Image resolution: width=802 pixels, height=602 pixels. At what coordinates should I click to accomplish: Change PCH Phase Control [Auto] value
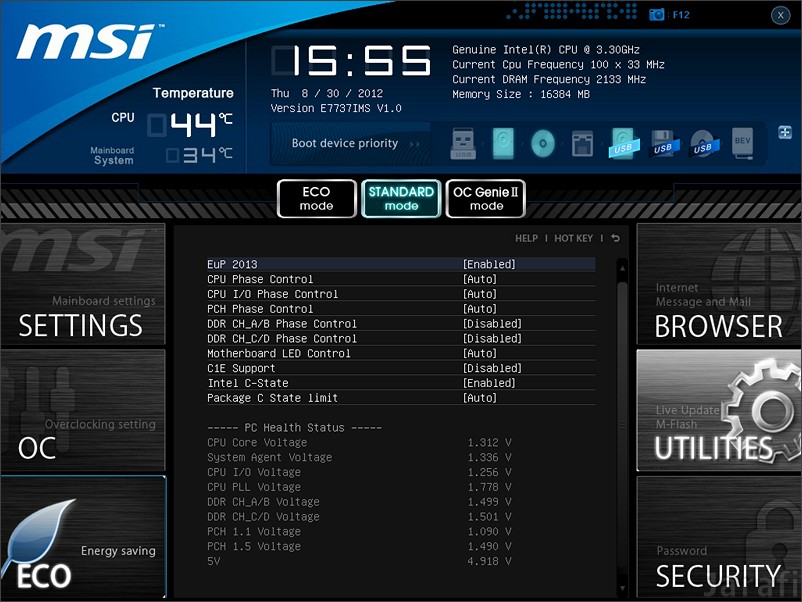click(480, 309)
